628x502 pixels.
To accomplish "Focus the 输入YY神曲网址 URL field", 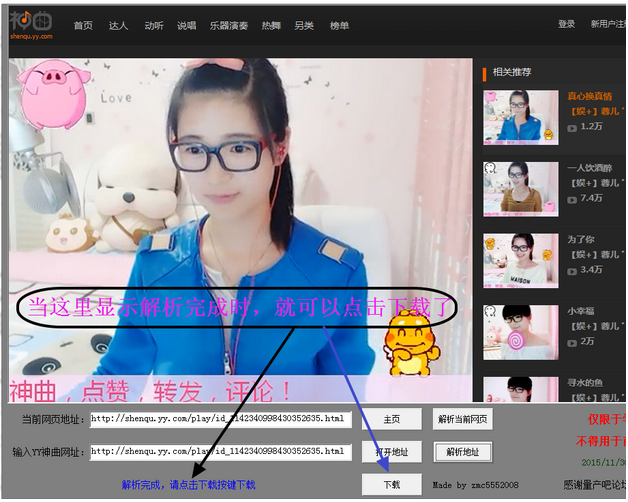I will [221, 452].
